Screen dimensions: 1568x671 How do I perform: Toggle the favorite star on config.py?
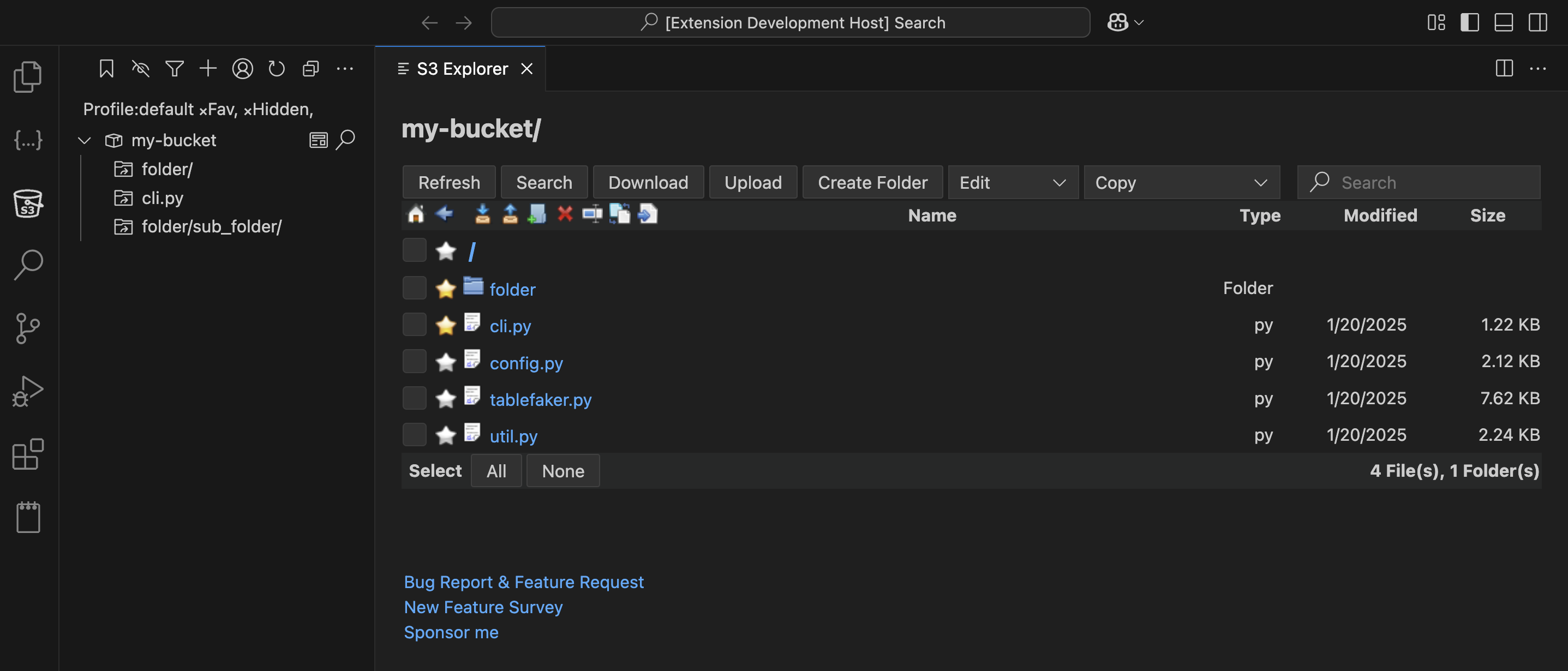click(446, 361)
